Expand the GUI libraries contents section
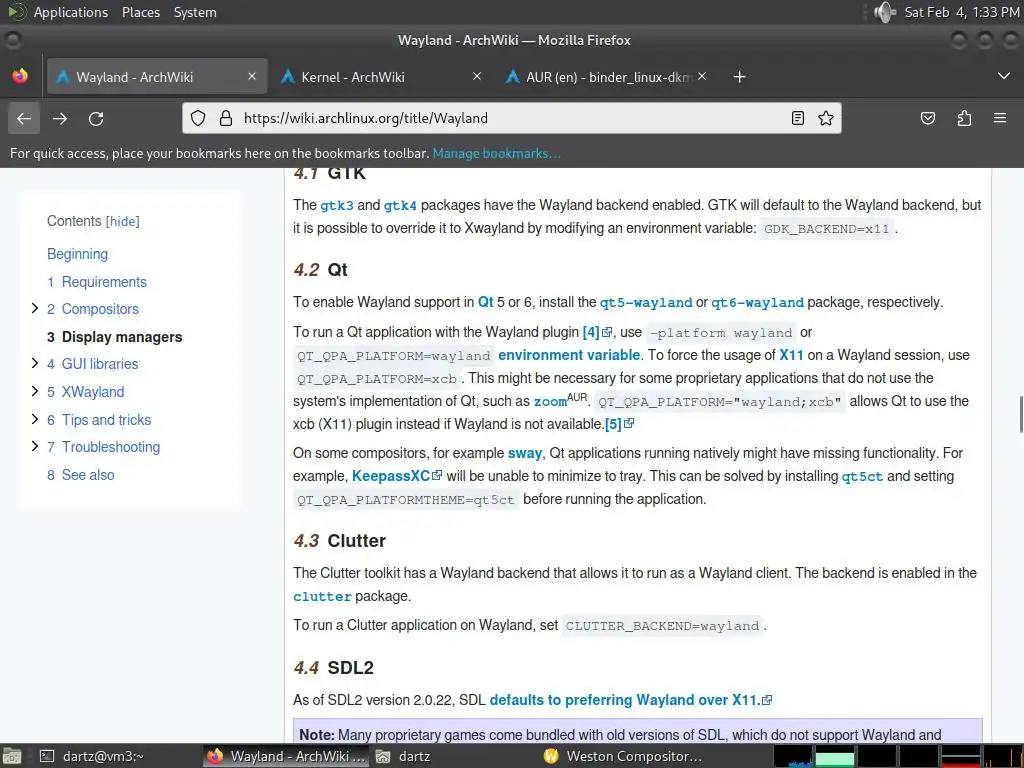 (35, 363)
